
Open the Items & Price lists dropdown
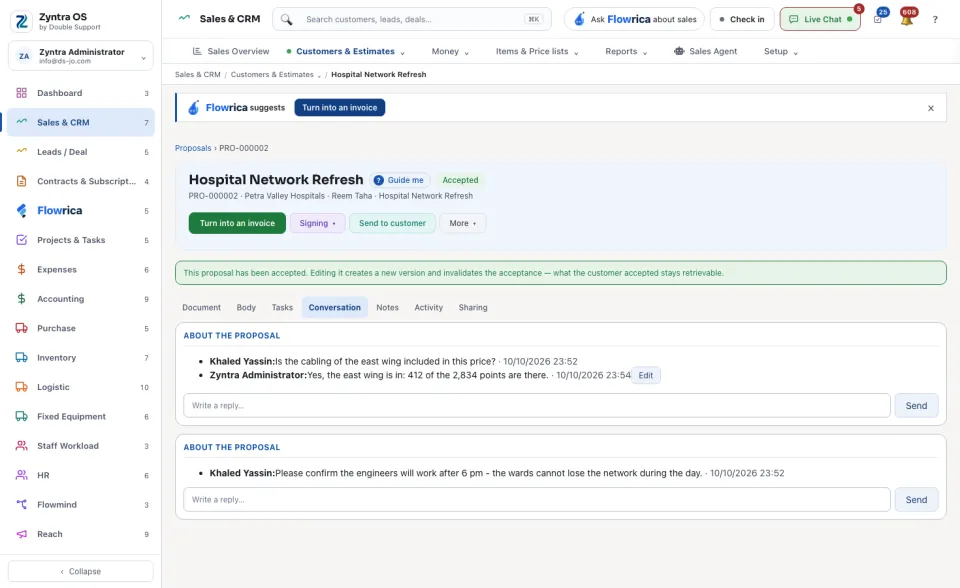[537, 51]
